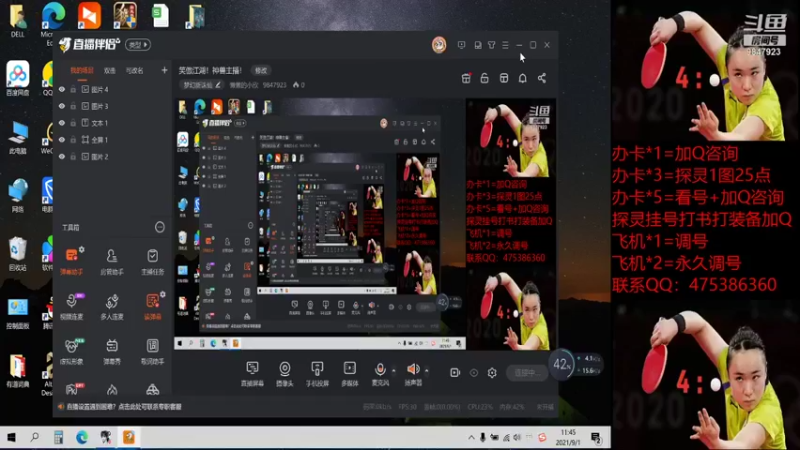This screenshot has height=450, width=800.
Task: Add 摄像头 camera source
Action: pyautogui.click(x=285, y=373)
